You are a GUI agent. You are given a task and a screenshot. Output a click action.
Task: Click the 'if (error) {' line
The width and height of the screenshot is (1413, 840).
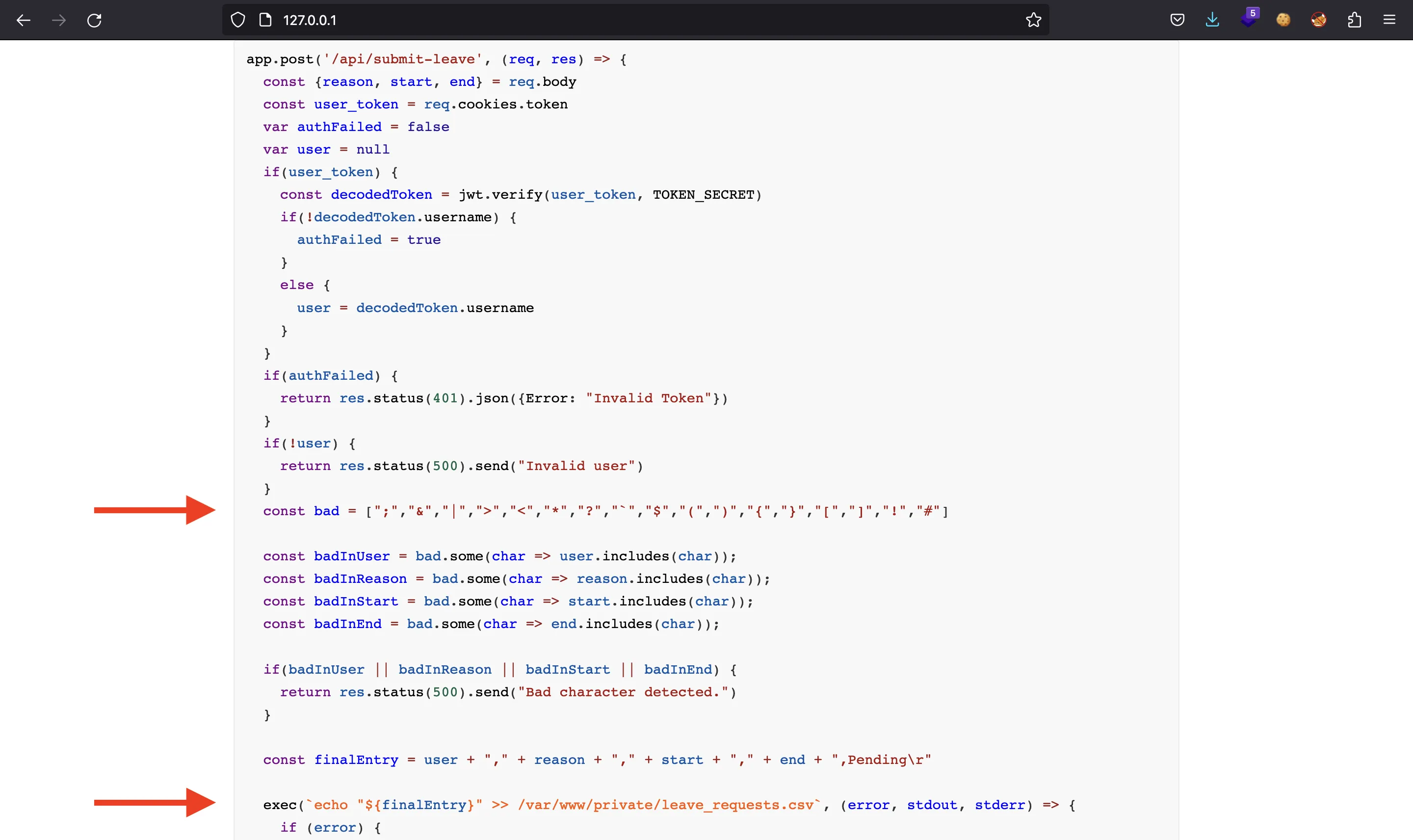click(331, 828)
